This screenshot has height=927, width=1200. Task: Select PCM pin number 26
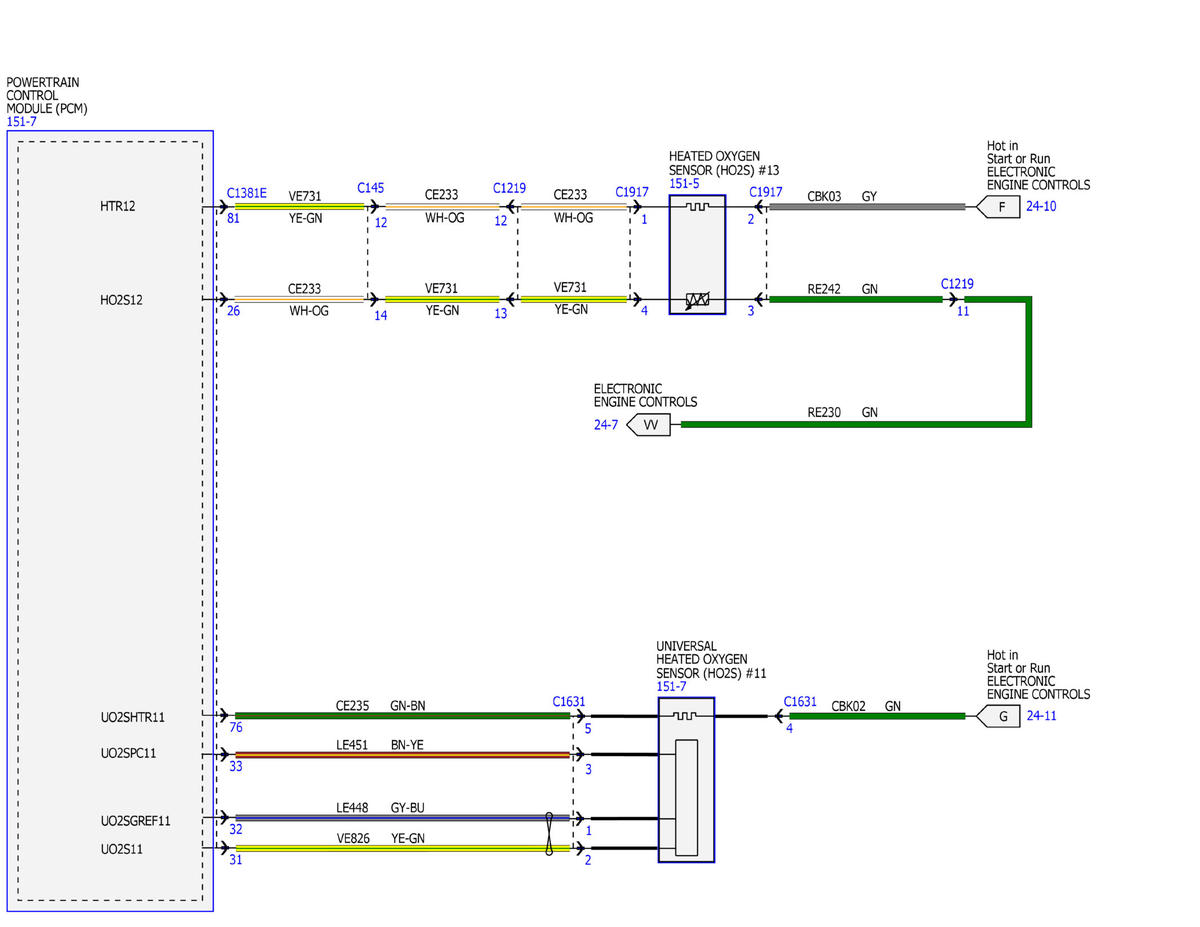[x=233, y=310]
